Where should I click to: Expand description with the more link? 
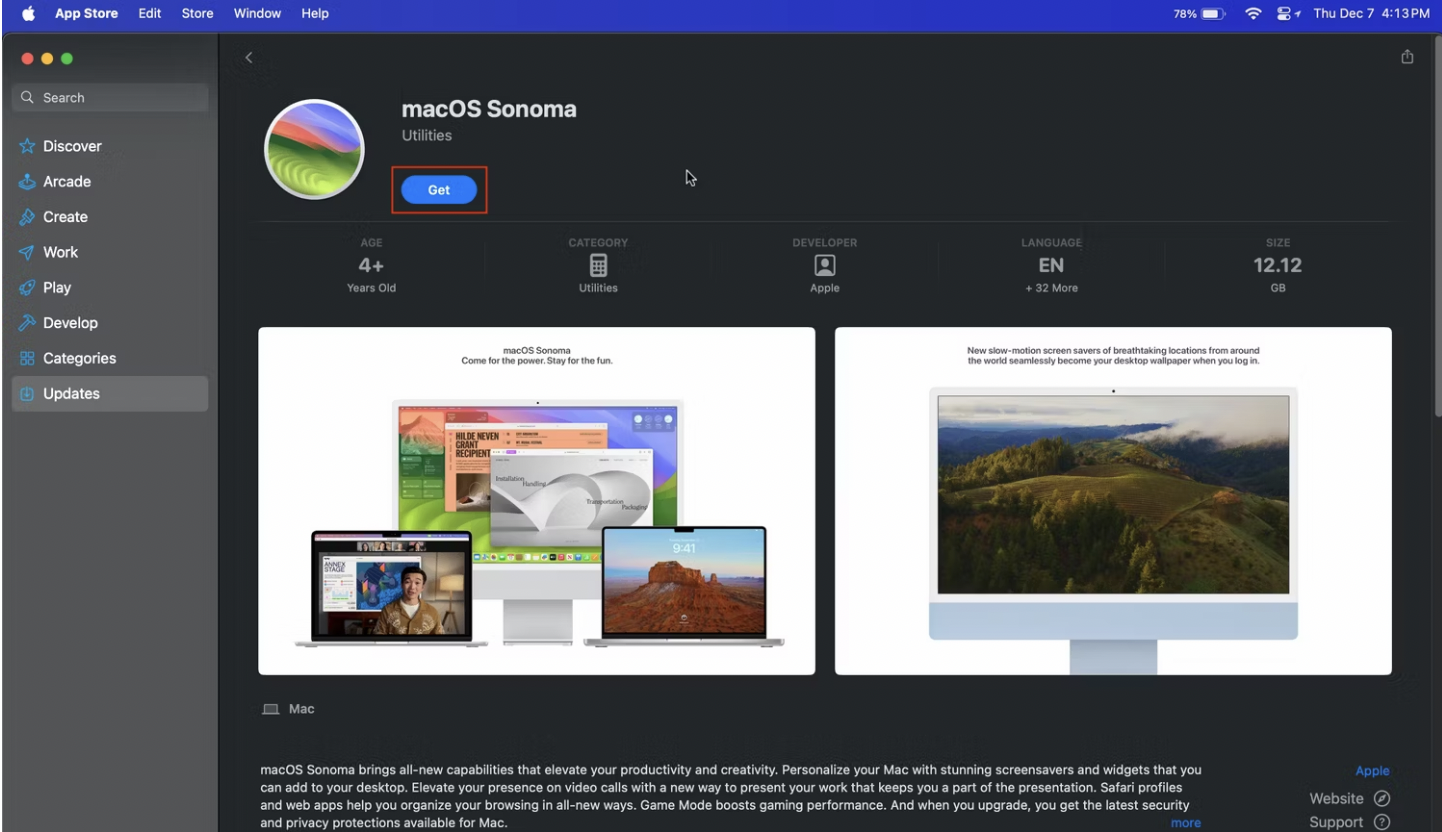(x=1186, y=823)
